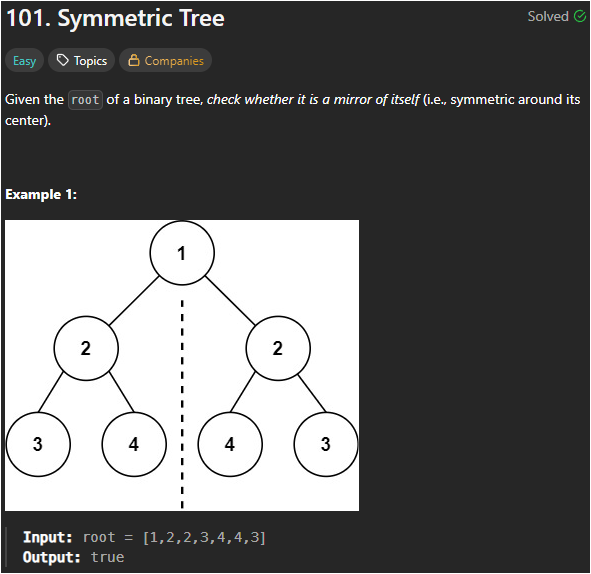Click the Easy difficulty badge
Viewport: 591px width, 574px height.
tap(24, 60)
